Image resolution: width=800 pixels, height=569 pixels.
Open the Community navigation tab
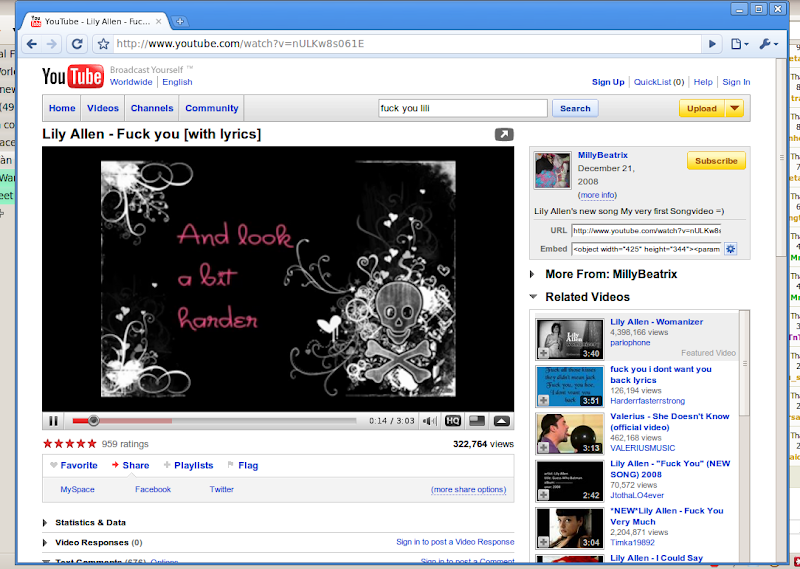212,108
